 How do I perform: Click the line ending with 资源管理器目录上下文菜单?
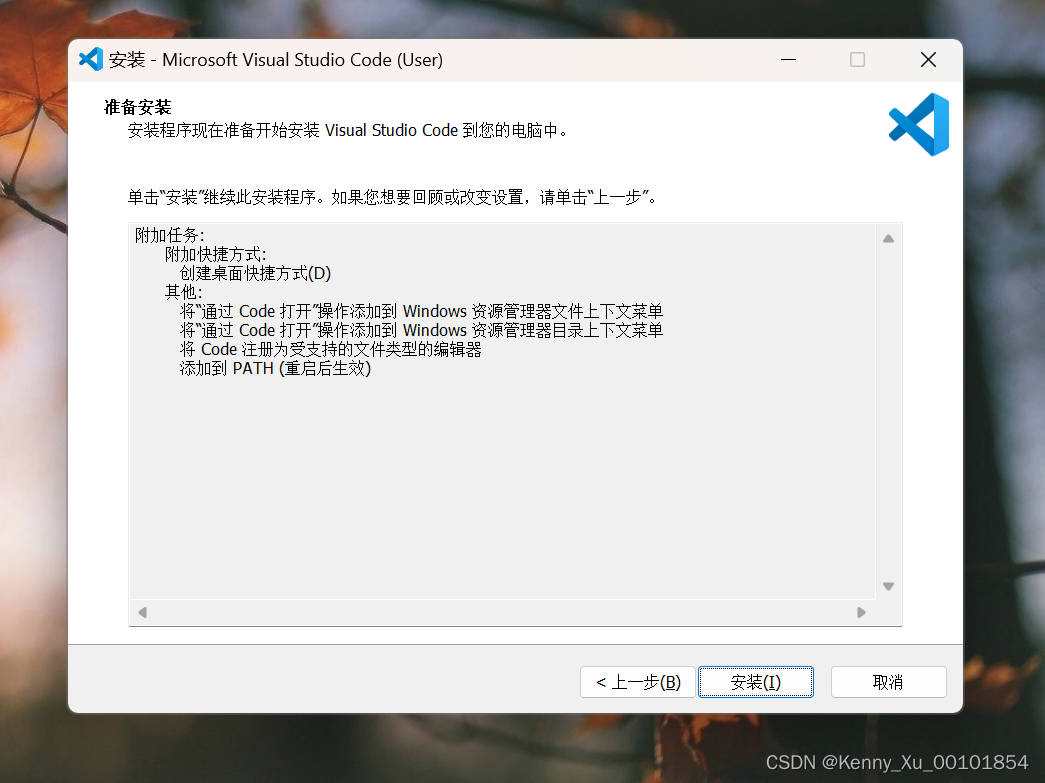(x=421, y=331)
